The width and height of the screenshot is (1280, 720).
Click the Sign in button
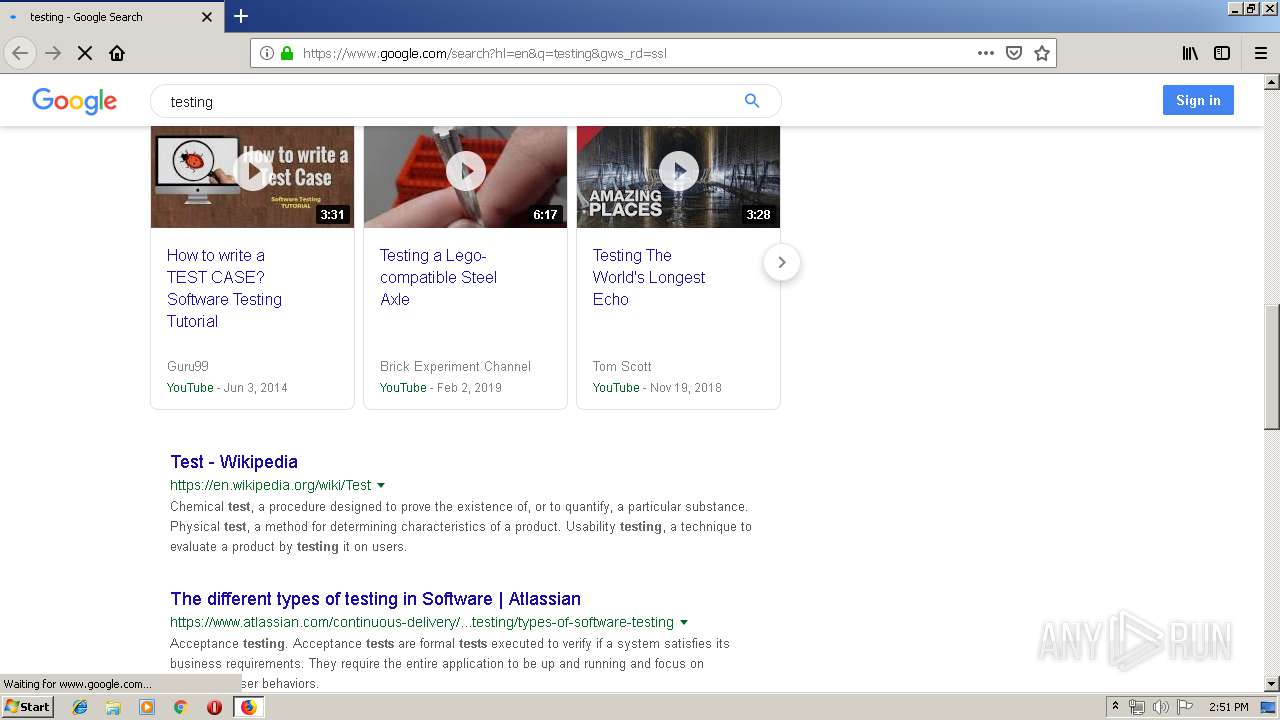point(1198,100)
